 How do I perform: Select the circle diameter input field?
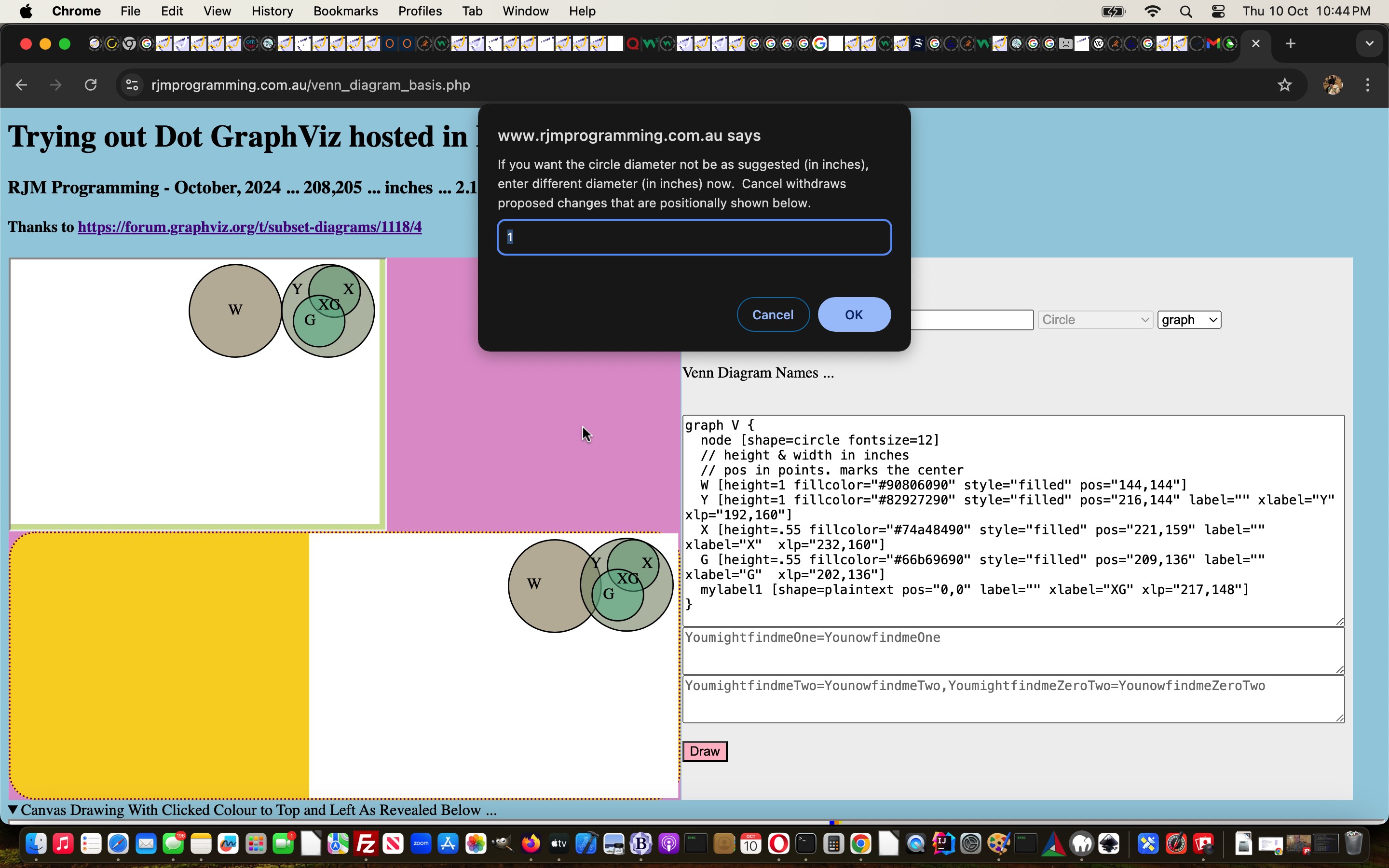click(x=693, y=236)
